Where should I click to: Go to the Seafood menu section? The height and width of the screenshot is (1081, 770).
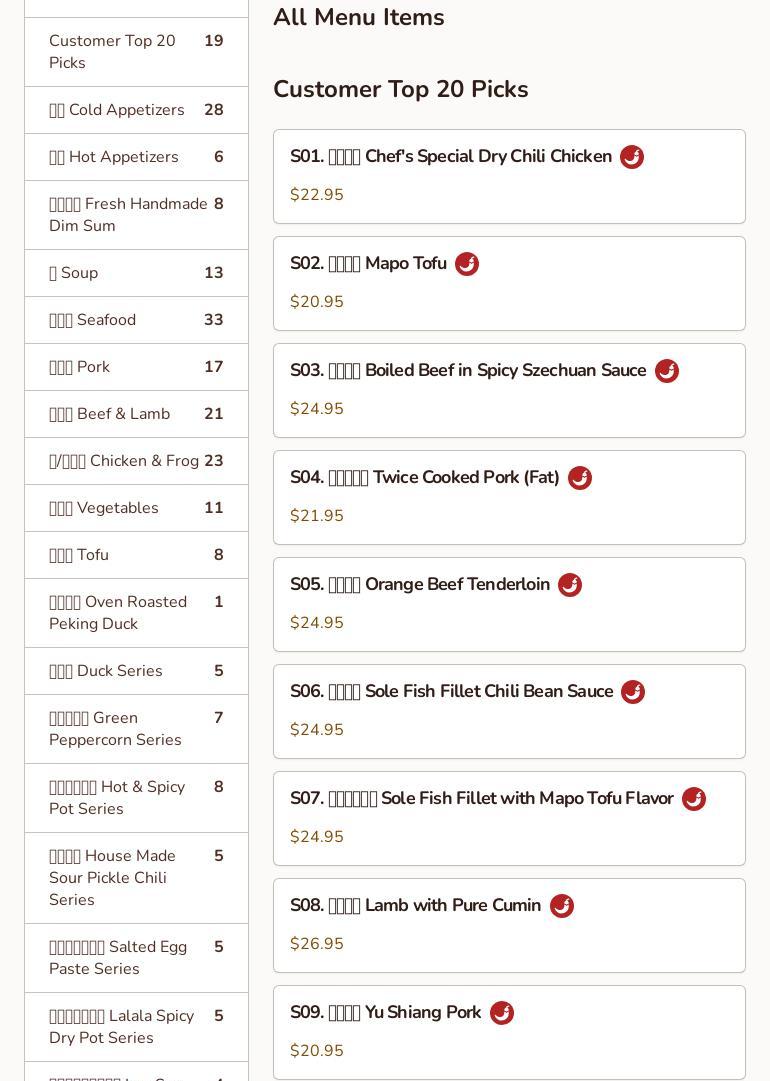136,320
